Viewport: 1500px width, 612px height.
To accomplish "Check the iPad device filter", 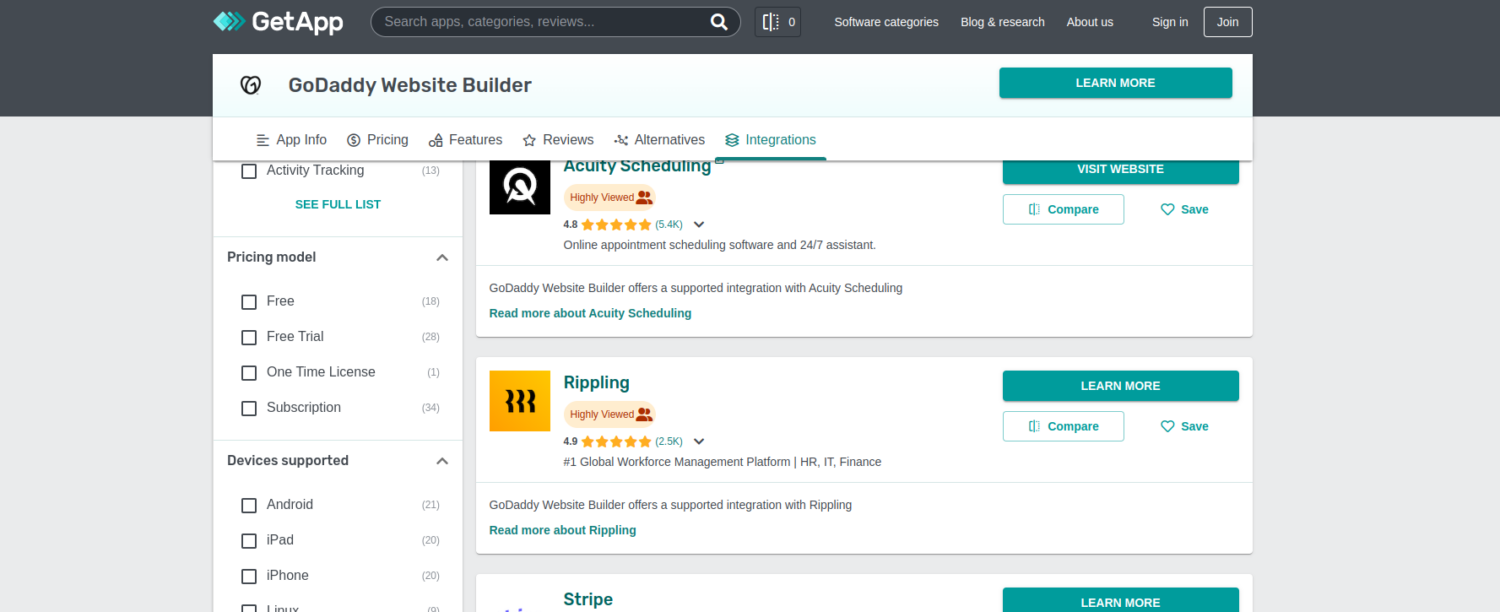I will coord(249,541).
